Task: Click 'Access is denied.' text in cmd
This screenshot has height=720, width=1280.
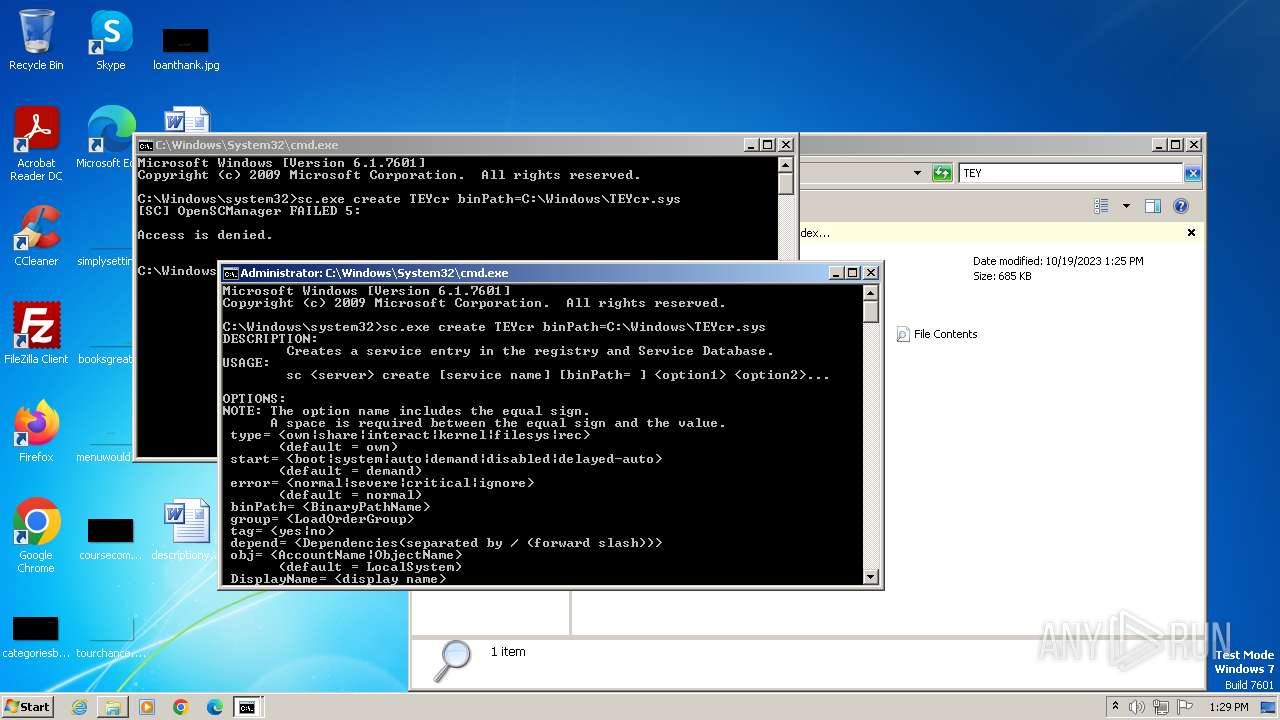Action: (205, 235)
